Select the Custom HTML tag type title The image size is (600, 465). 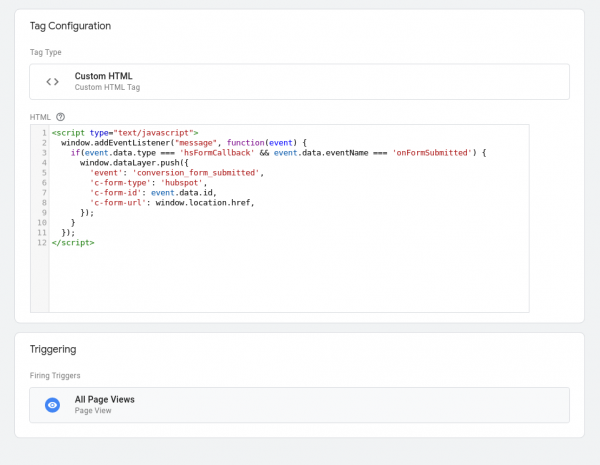103,76
